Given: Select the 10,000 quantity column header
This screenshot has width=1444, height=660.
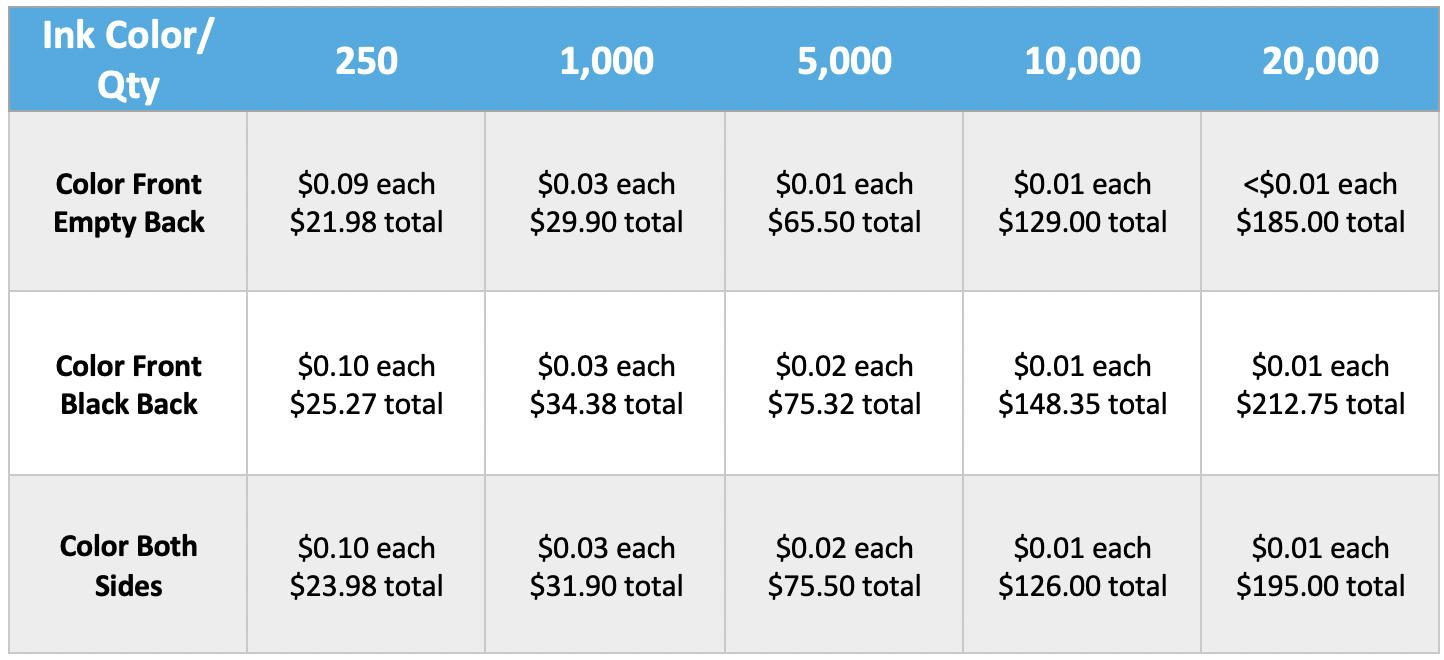Looking at the screenshot, I should [1082, 62].
